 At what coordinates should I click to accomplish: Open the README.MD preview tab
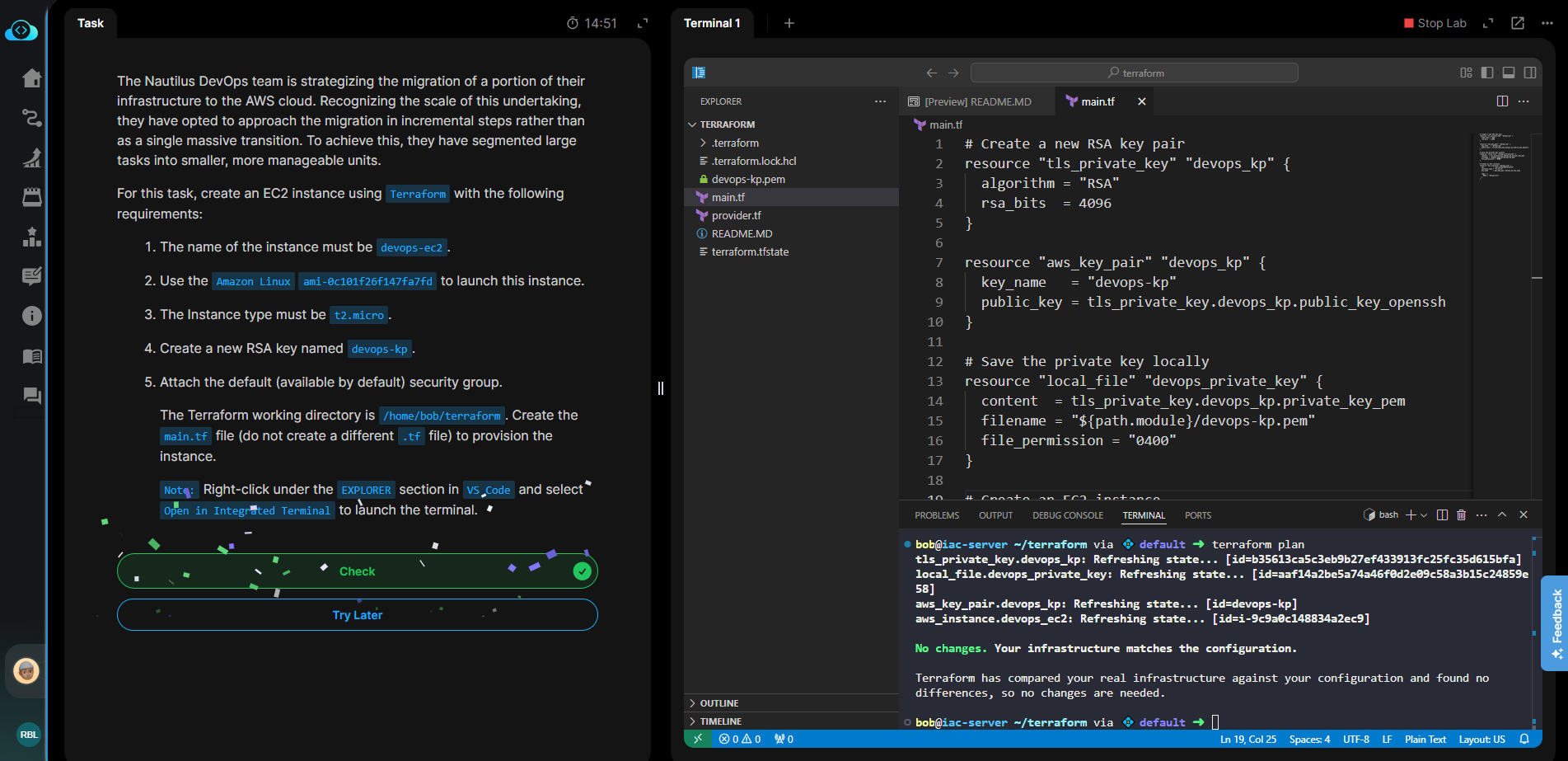[976, 101]
